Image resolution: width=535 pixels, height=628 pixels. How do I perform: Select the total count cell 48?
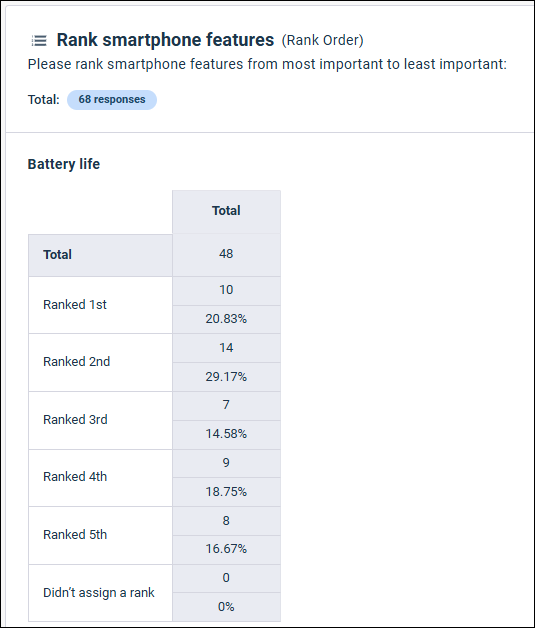click(x=226, y=254)
